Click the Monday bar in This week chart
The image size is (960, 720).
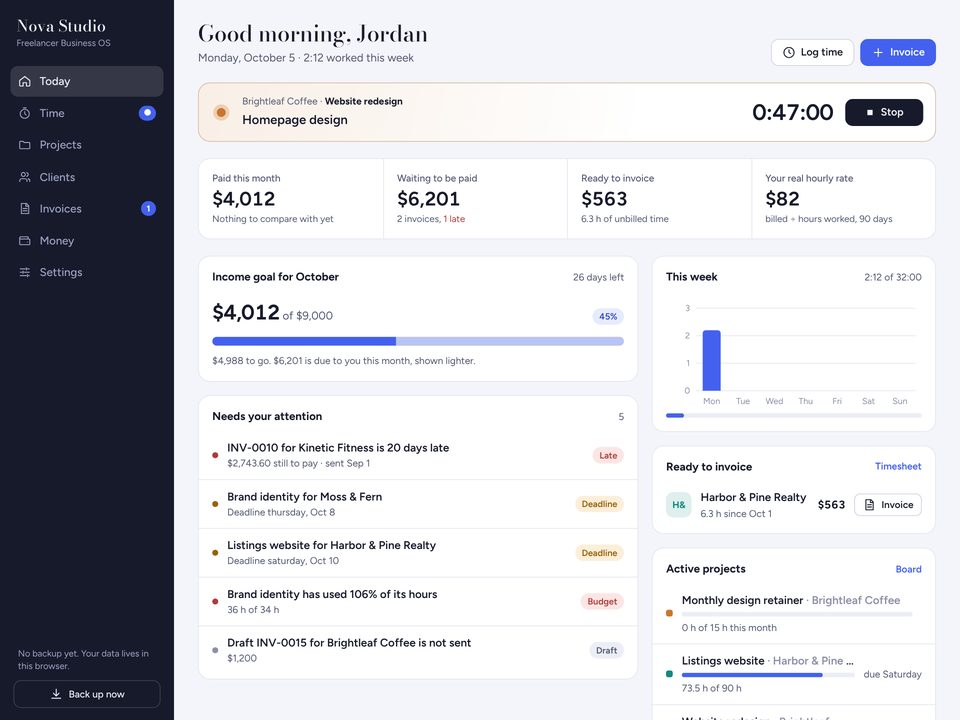pyautogui.click(x=711, y=360)
